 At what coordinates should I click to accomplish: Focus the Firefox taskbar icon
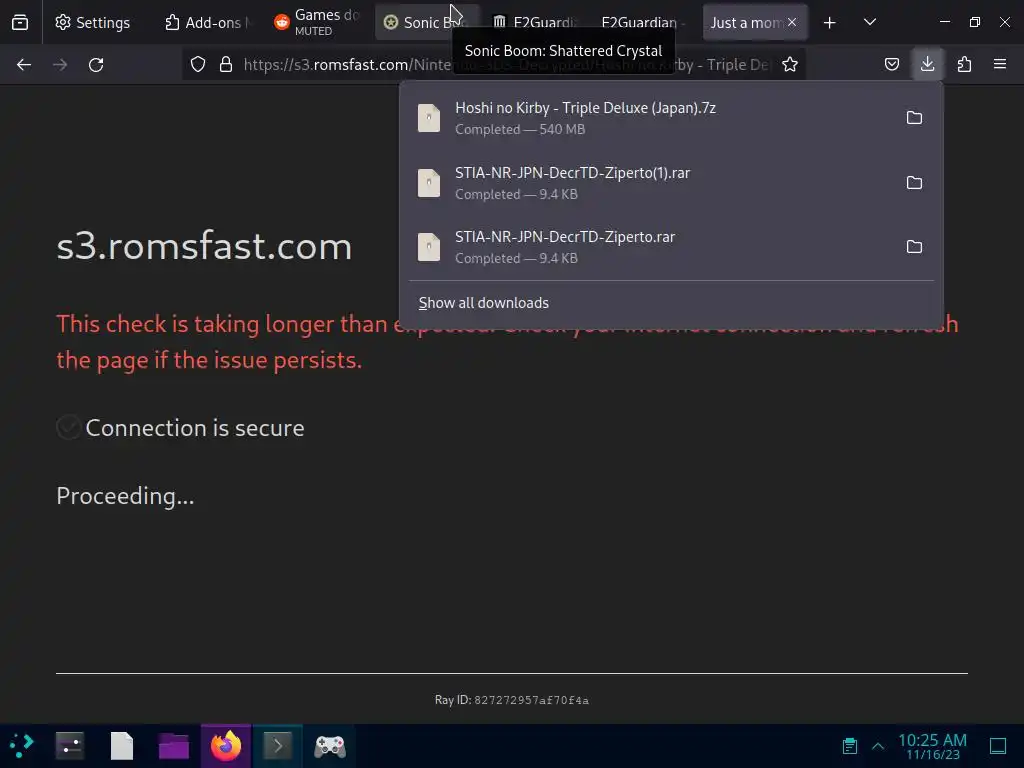226,746
